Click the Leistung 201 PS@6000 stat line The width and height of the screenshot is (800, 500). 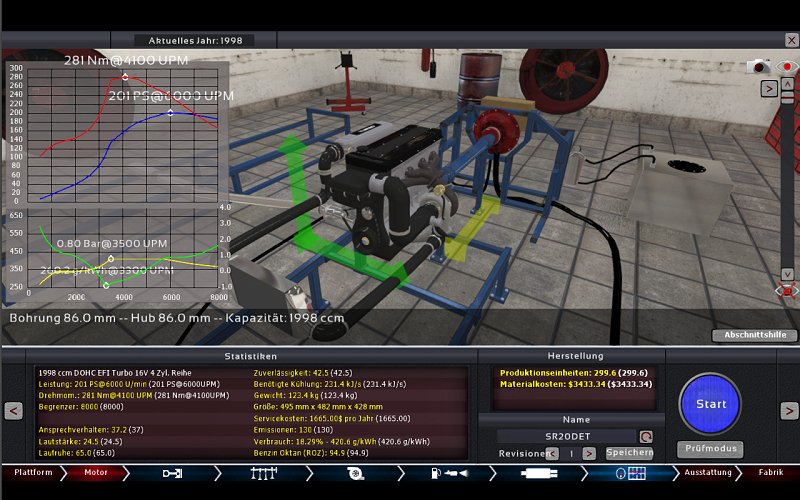[129, 384]
